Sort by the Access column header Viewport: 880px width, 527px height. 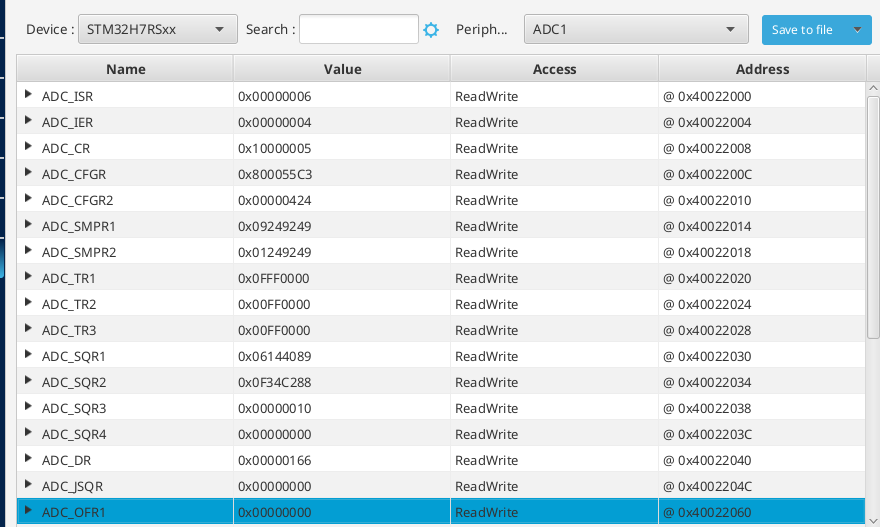554,69
